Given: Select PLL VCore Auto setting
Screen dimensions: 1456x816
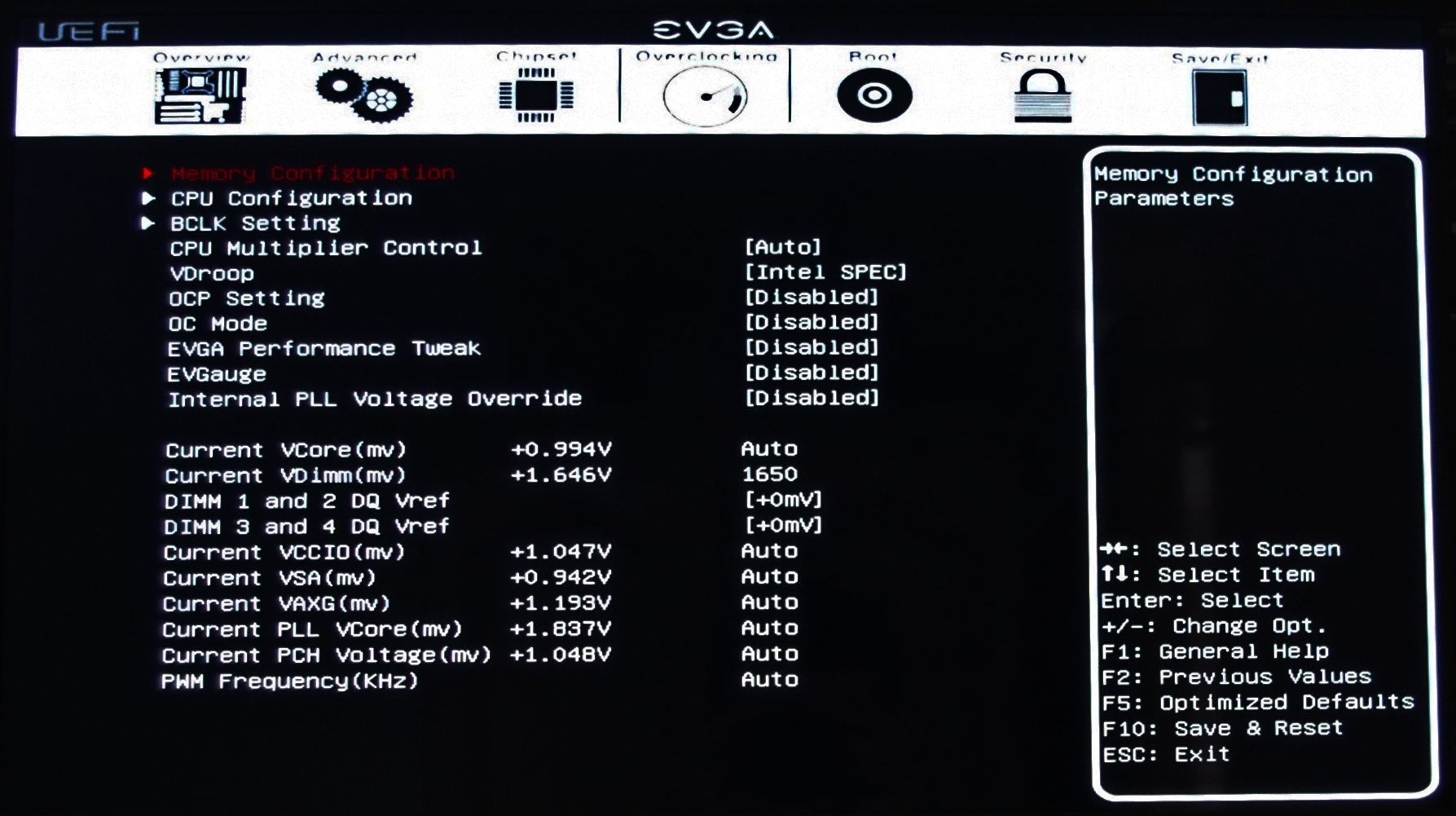Looking at the screenshot, I should tap(769, 629).
